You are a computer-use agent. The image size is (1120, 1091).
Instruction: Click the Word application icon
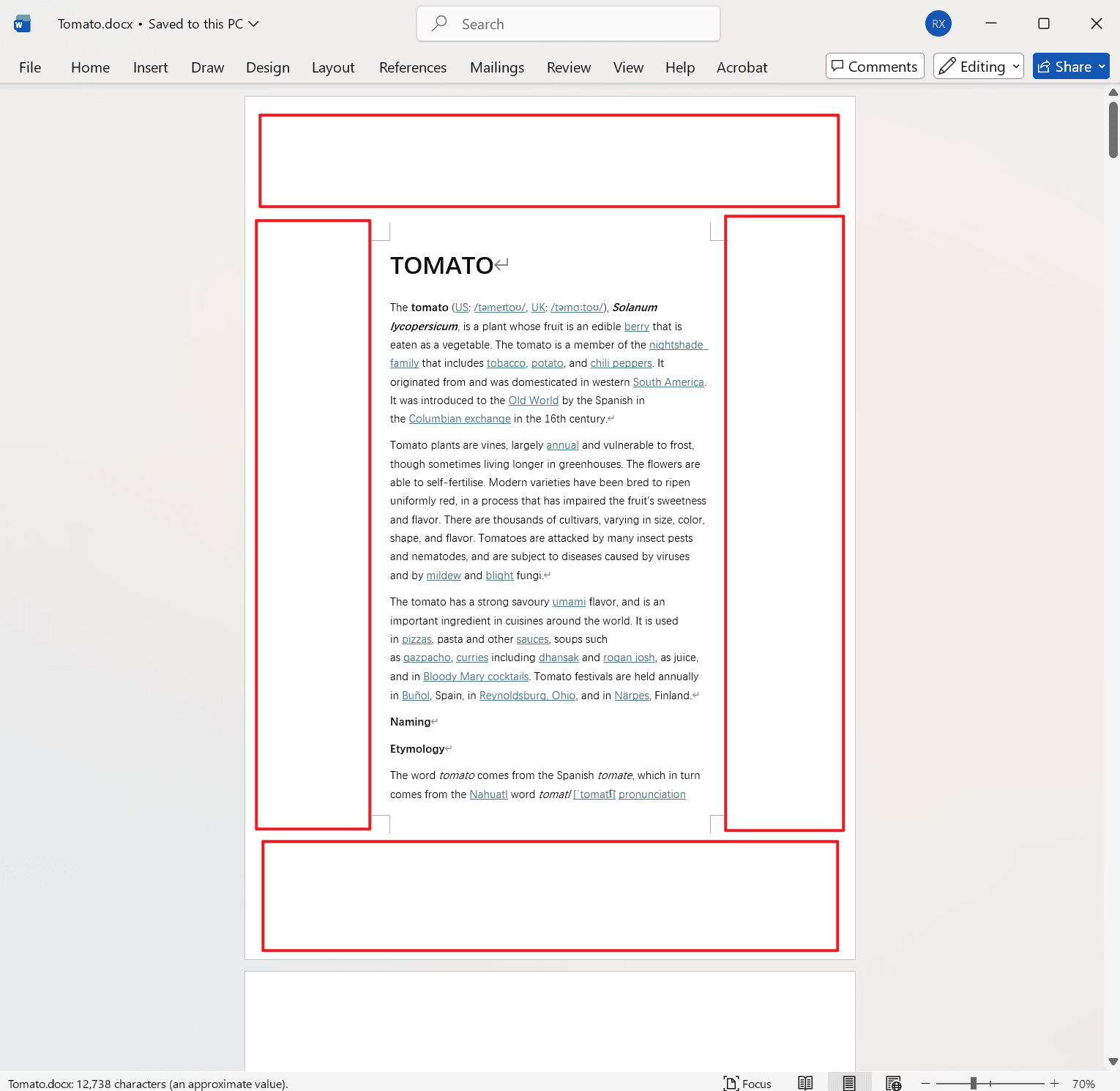pyautogui.click(x=21, y=23)
